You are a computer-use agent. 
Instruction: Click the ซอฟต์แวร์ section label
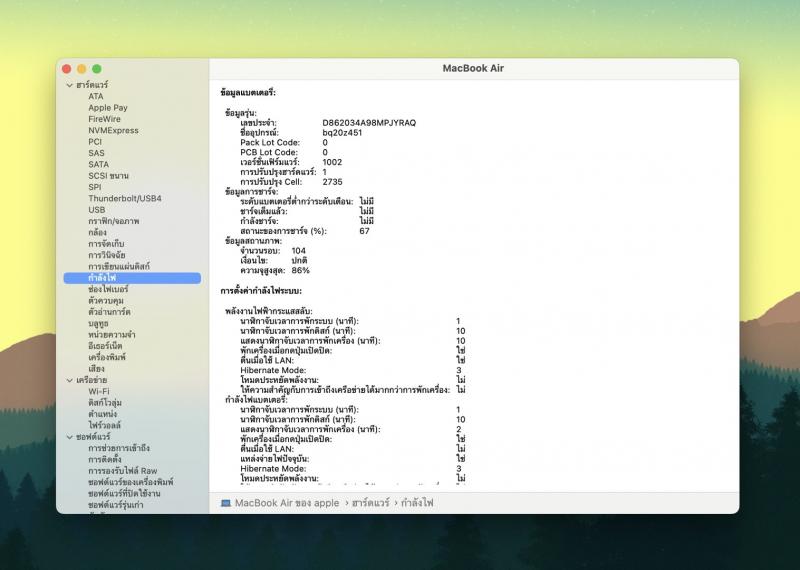click(x=93, y=437)
